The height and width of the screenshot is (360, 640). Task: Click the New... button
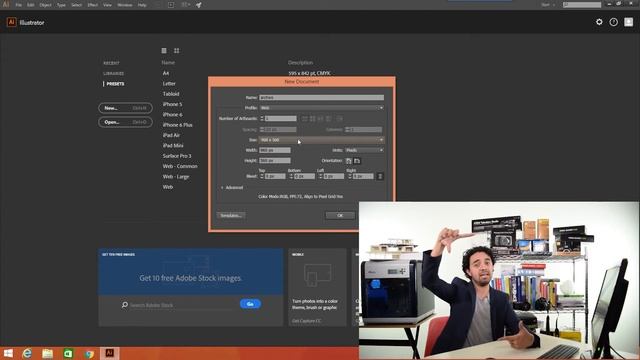coord(125,108)
